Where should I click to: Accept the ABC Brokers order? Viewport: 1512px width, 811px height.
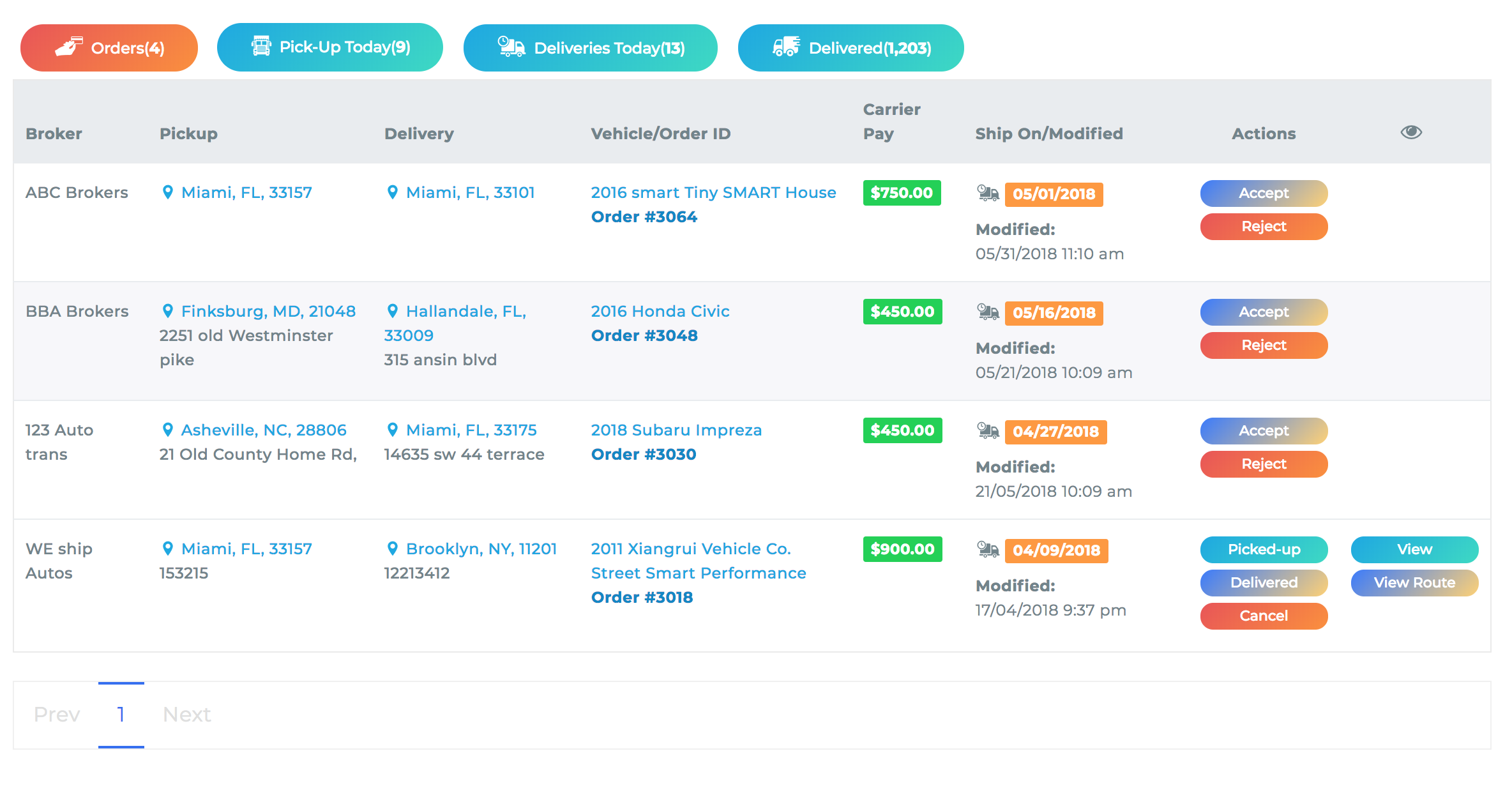click(1263, 193)
